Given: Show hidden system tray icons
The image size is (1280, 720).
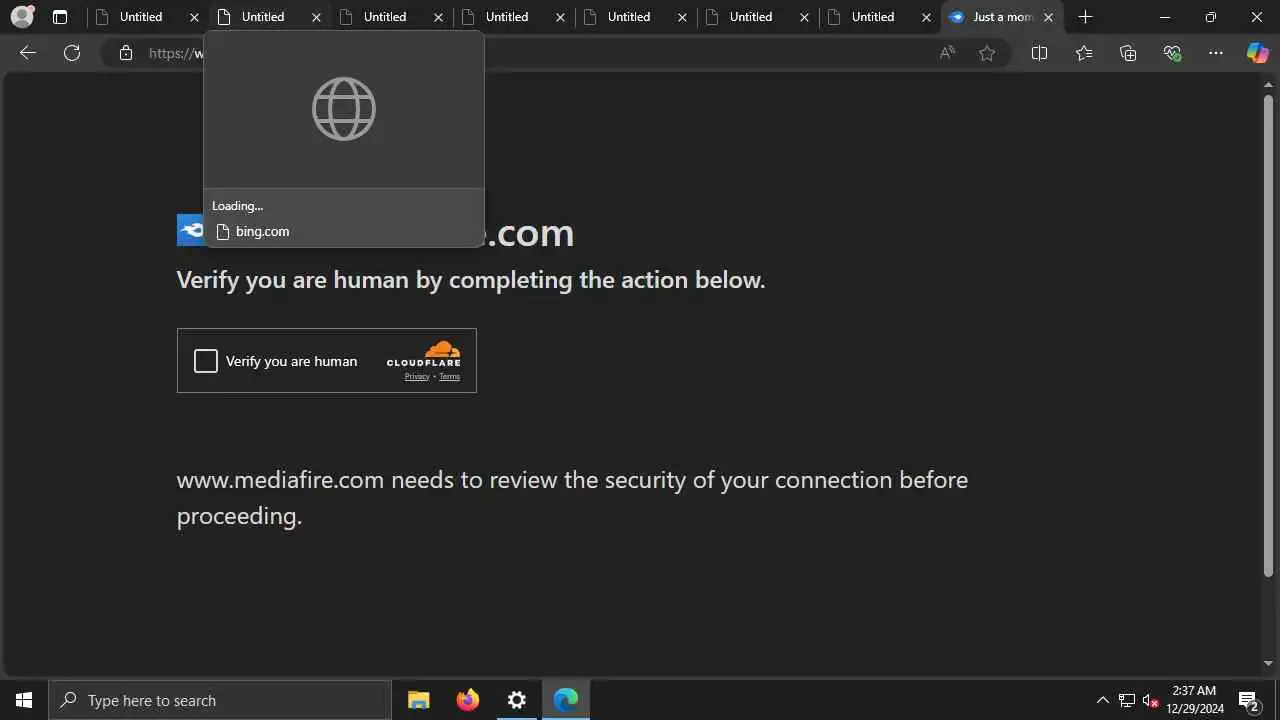Looking at the screenshot, I should tap(1103, 700).
